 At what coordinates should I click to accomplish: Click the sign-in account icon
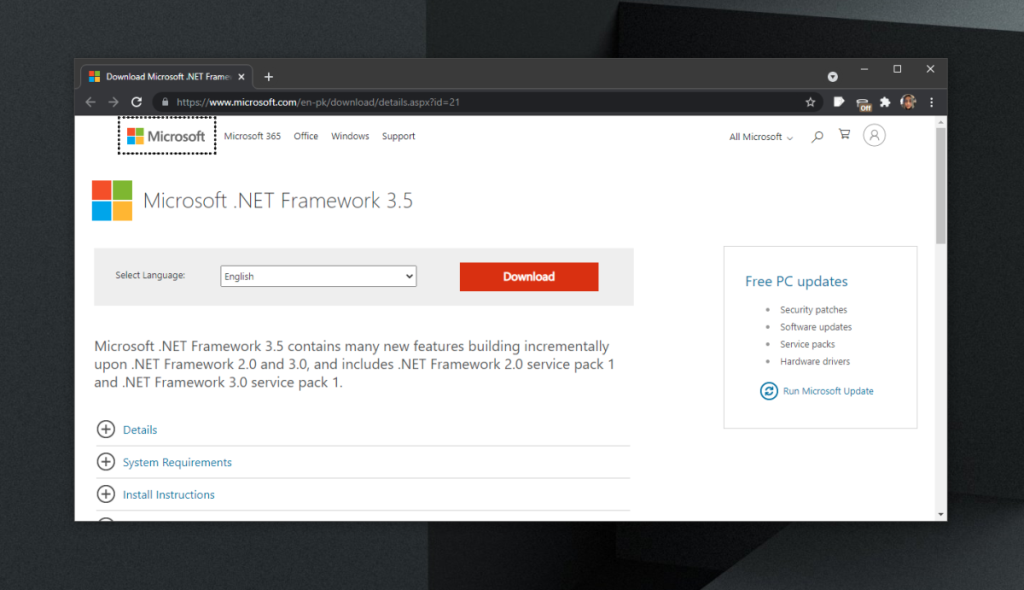coord(874,135)
